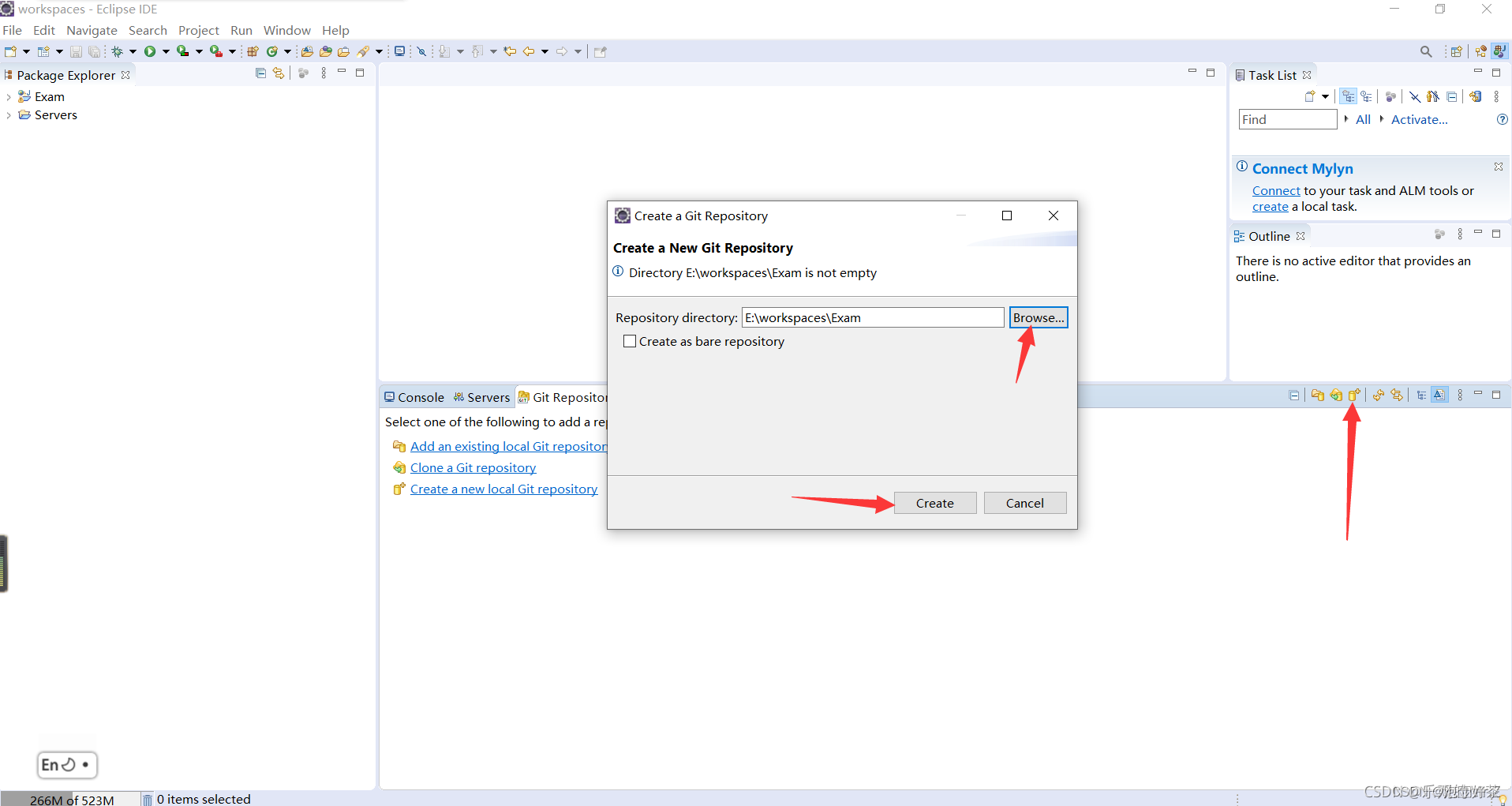Click the Open a Terminal monitor icon
The height and width of the screenshot is (806, 1512).
(399, 51)
